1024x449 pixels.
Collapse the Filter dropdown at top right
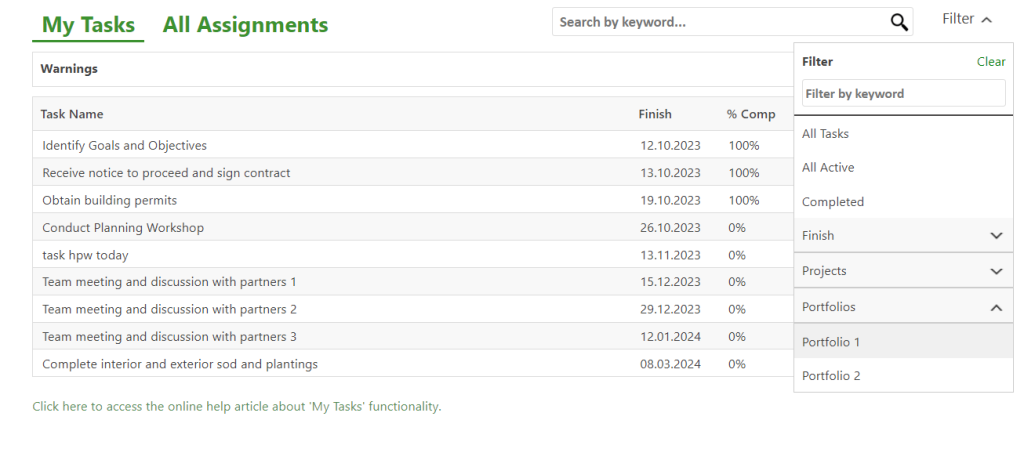(967, 19)
